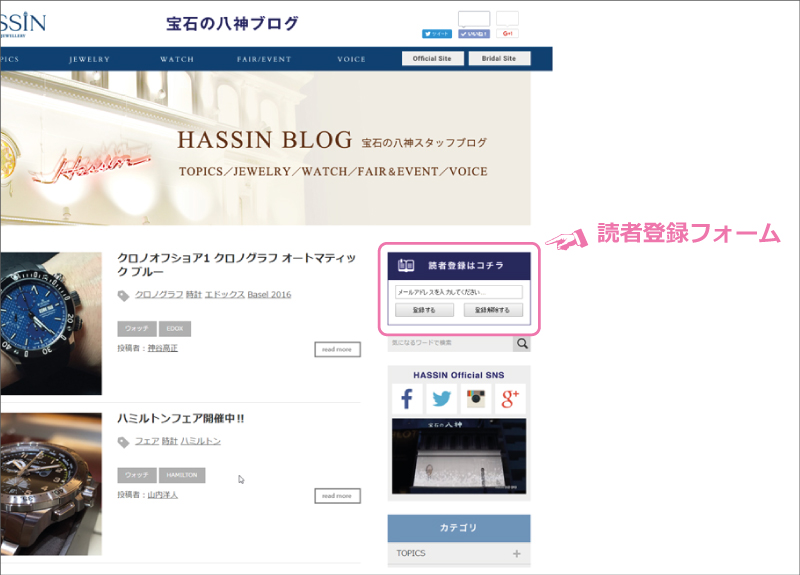Click the Bridal Site button
Viewport: 800px width, 575px height.
499,59
